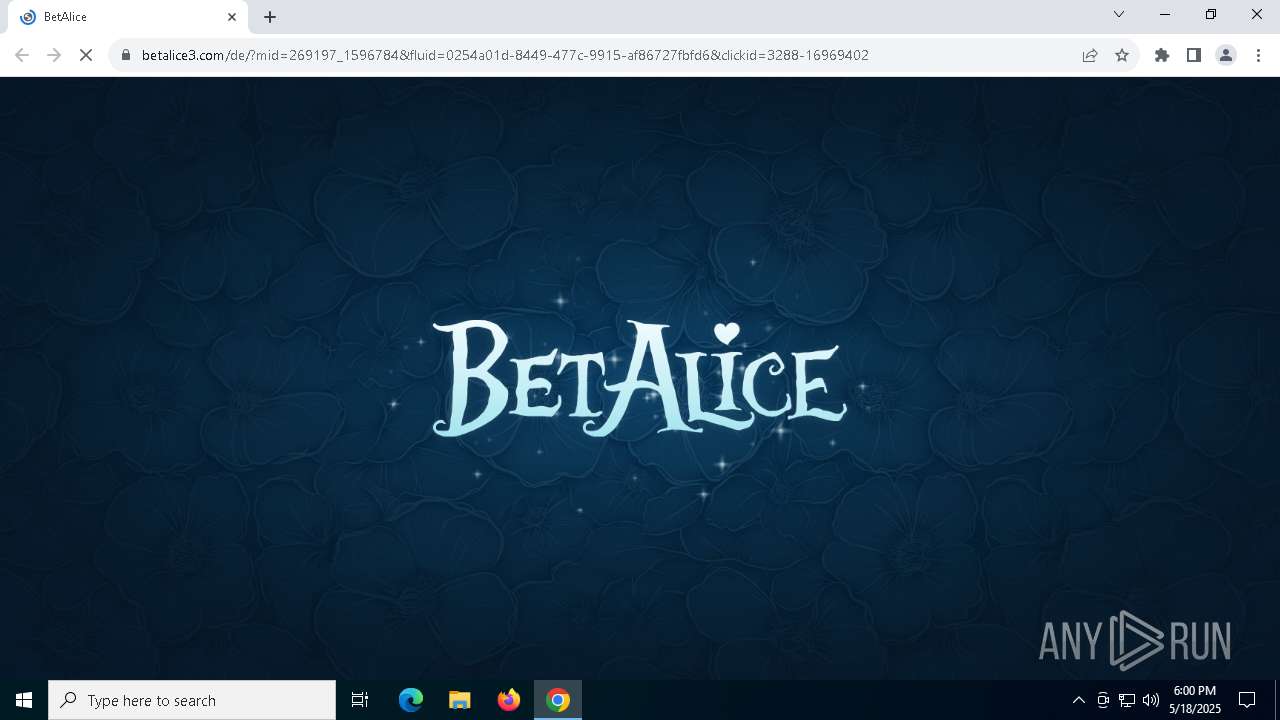Viewport: 1280px width, 720px height.
Task: Open the notification center
Action: coord(1247,700)
